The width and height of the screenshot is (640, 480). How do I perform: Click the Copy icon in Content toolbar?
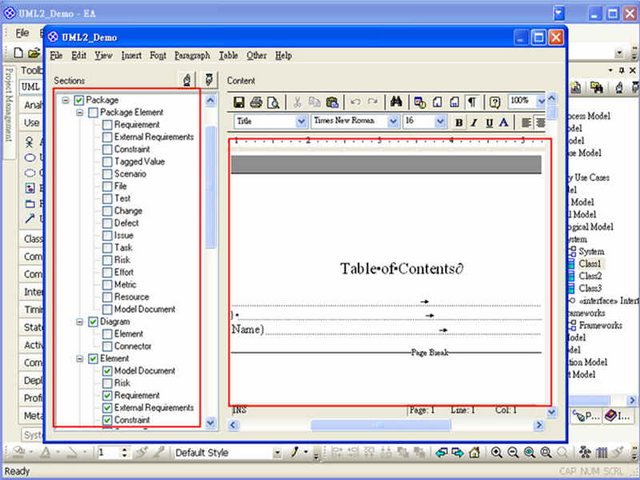tap(315, 102)
